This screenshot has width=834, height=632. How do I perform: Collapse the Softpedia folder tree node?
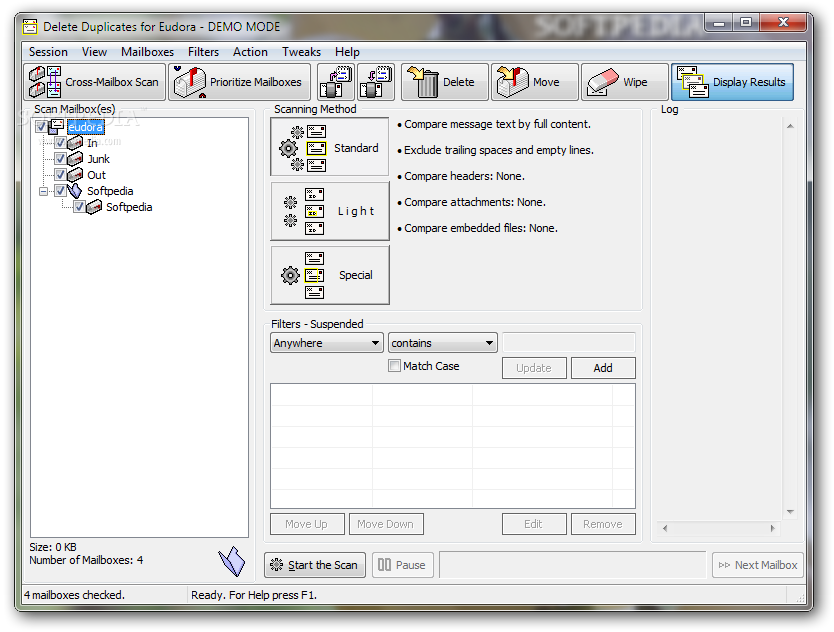[44, 191]
